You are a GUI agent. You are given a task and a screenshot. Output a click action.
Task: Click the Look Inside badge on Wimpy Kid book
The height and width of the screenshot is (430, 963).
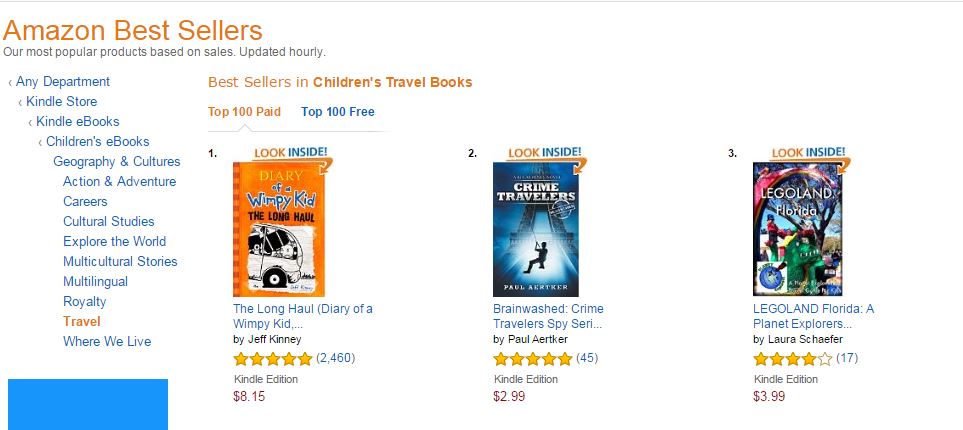(x=292, y=153)
